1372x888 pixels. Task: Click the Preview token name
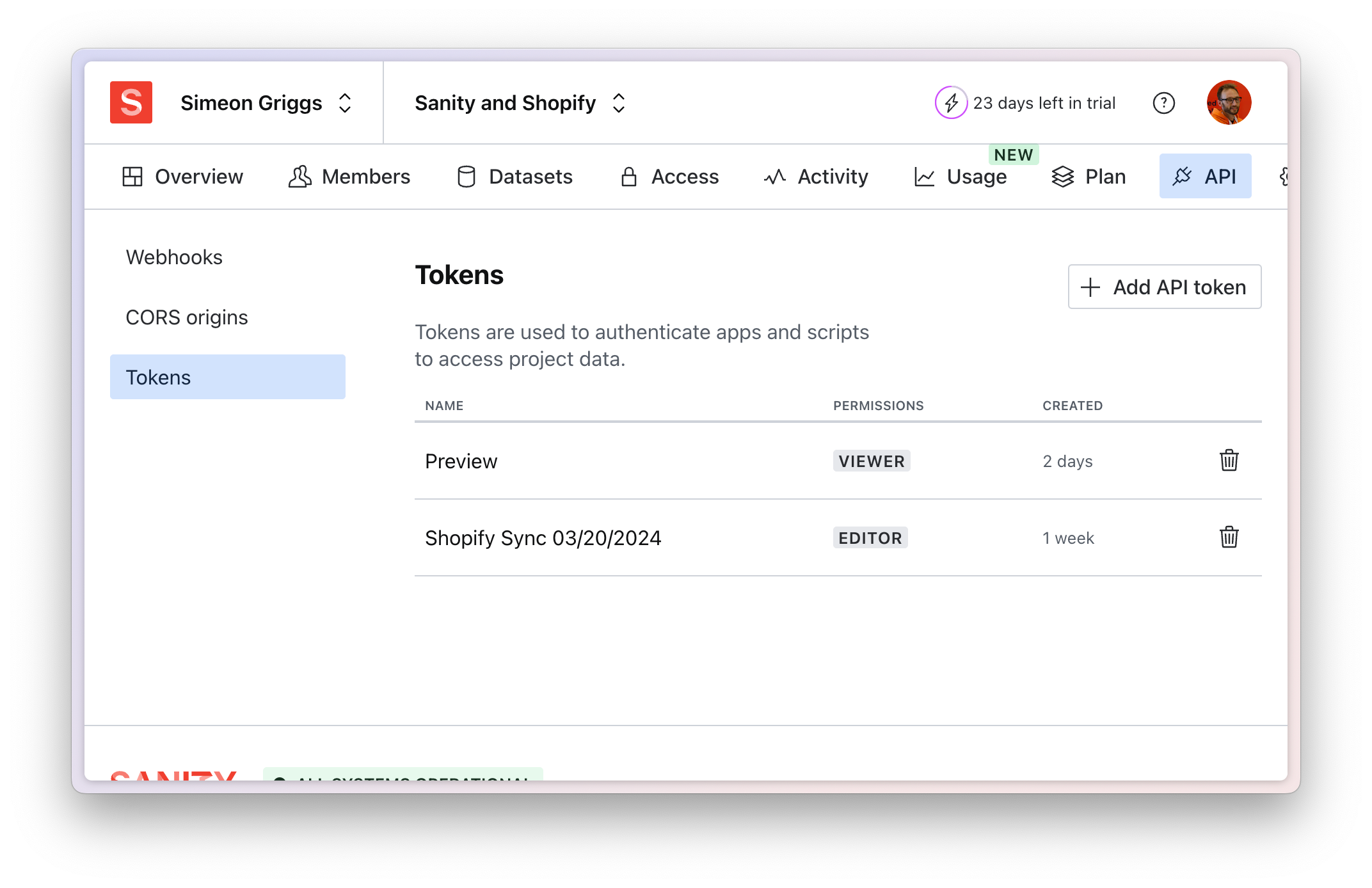pyautogui.click(x=461, y=461)
